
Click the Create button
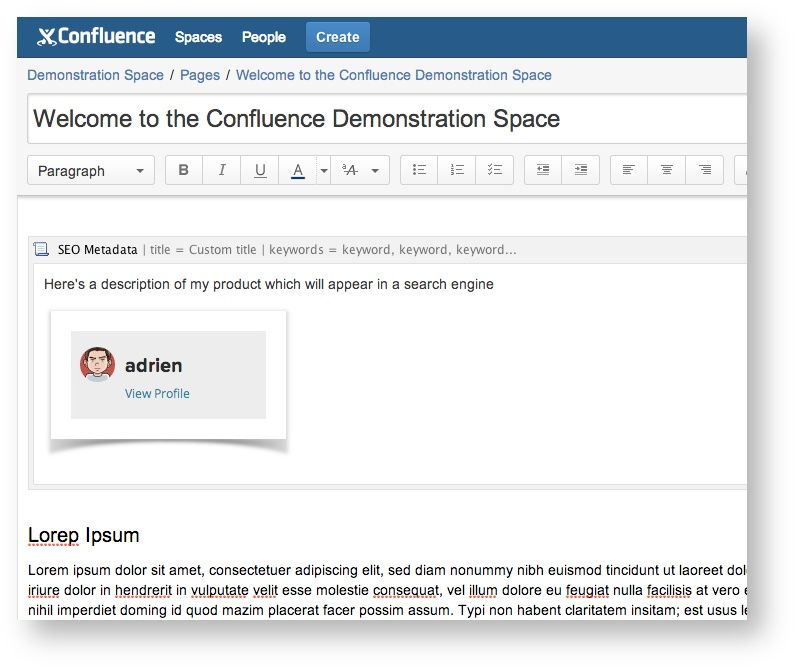click(x=338, y=37)
